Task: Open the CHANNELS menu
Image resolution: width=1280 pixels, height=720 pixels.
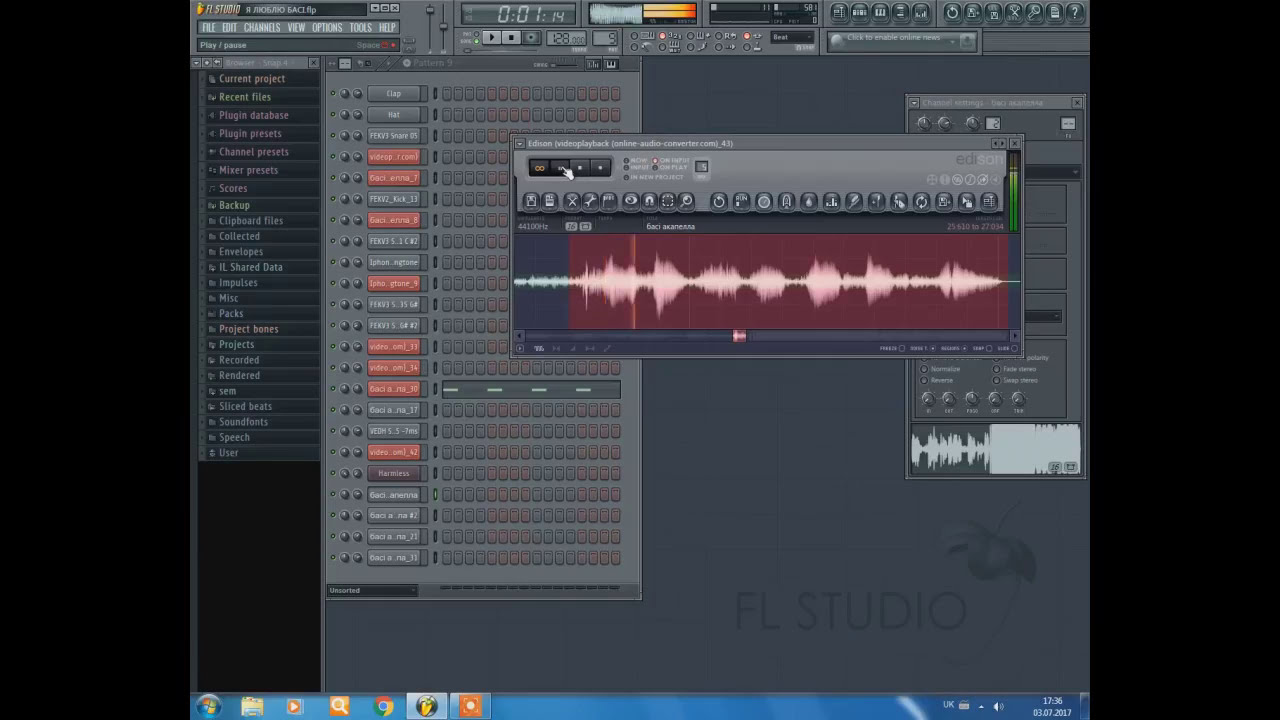Action: (262, 28)
